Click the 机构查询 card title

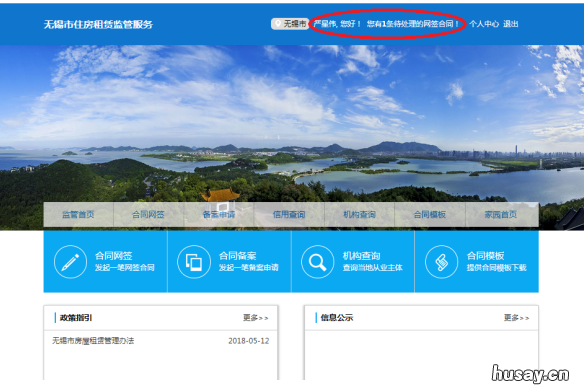click(361, 256)
